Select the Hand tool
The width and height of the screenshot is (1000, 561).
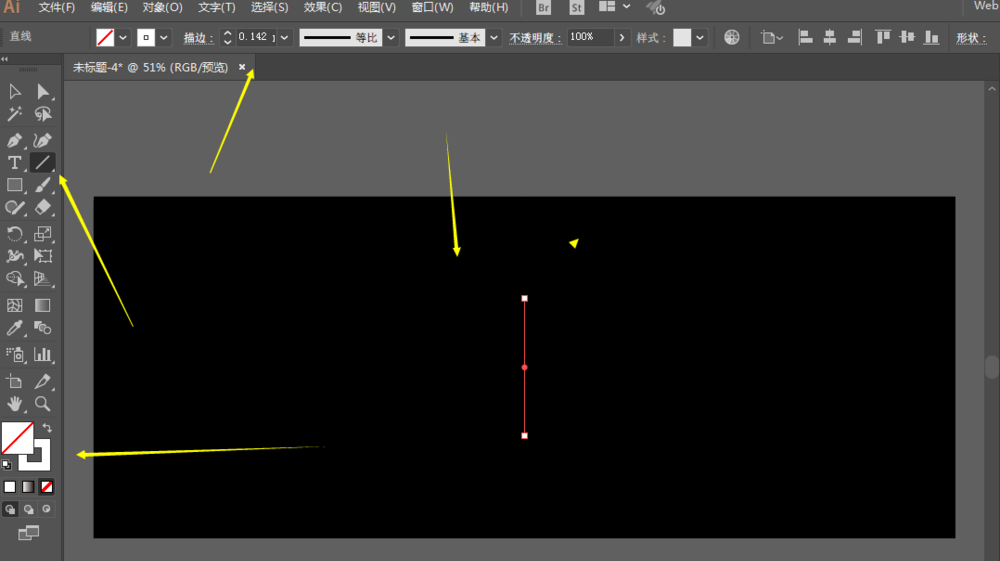tap(15, 404)
